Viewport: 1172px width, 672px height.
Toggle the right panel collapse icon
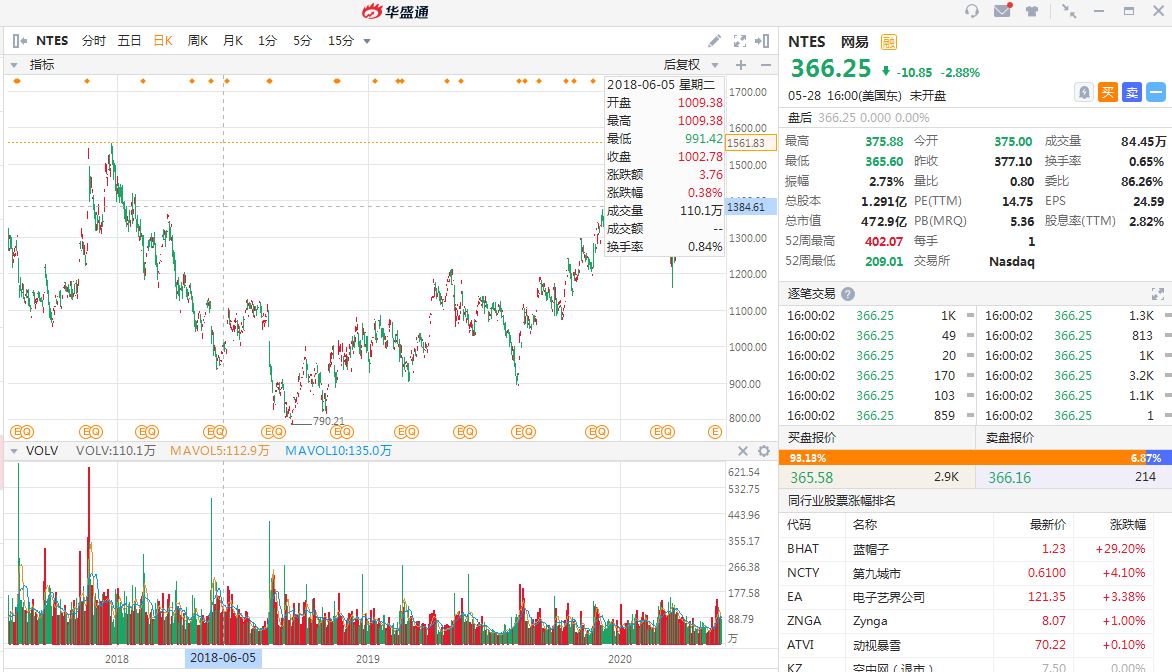point(762,41)
